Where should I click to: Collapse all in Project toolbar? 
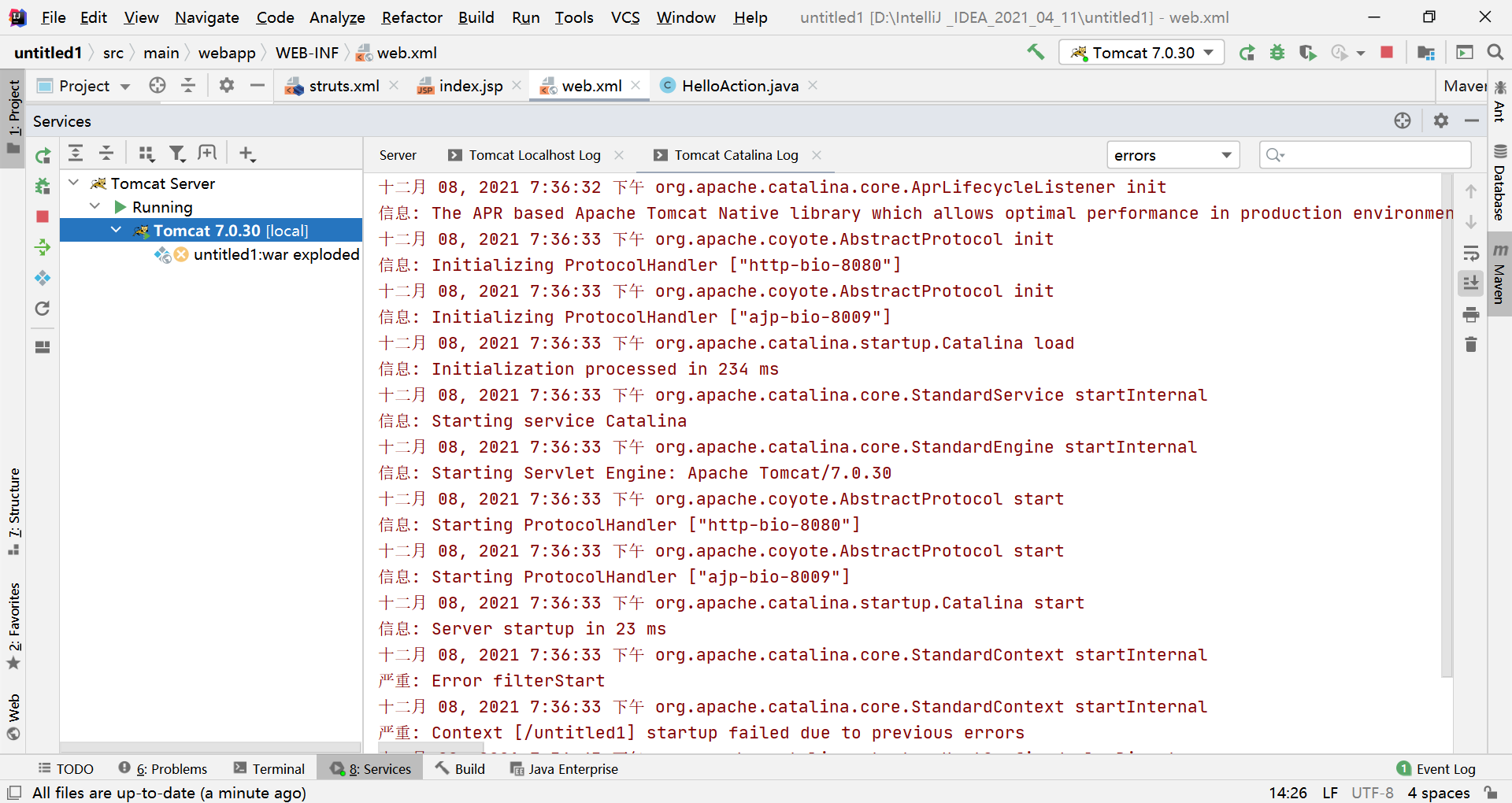(x=188, y=85)
